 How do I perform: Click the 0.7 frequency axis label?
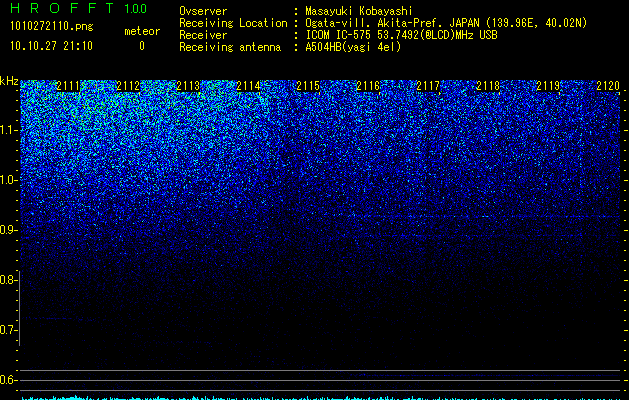click(x=7, y=330)
